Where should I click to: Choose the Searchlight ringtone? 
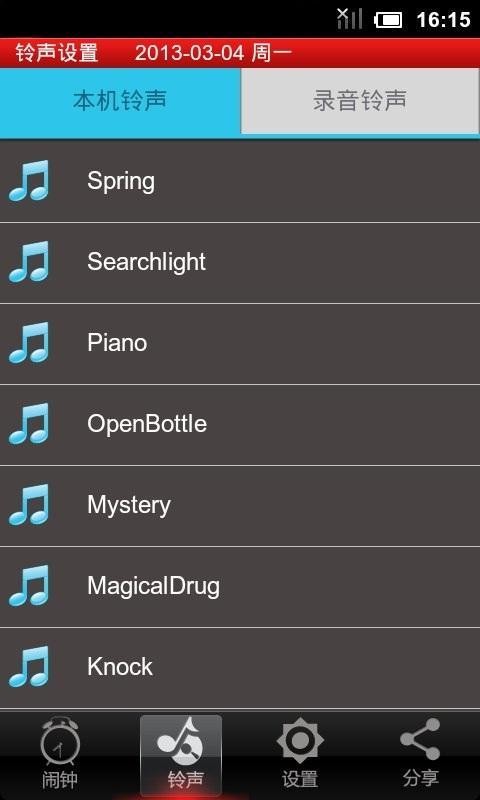(x=240, y=262)
